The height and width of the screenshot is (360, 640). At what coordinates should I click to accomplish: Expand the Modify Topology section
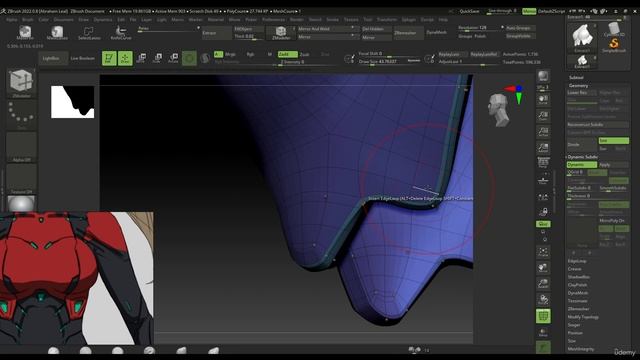(583, 317)
